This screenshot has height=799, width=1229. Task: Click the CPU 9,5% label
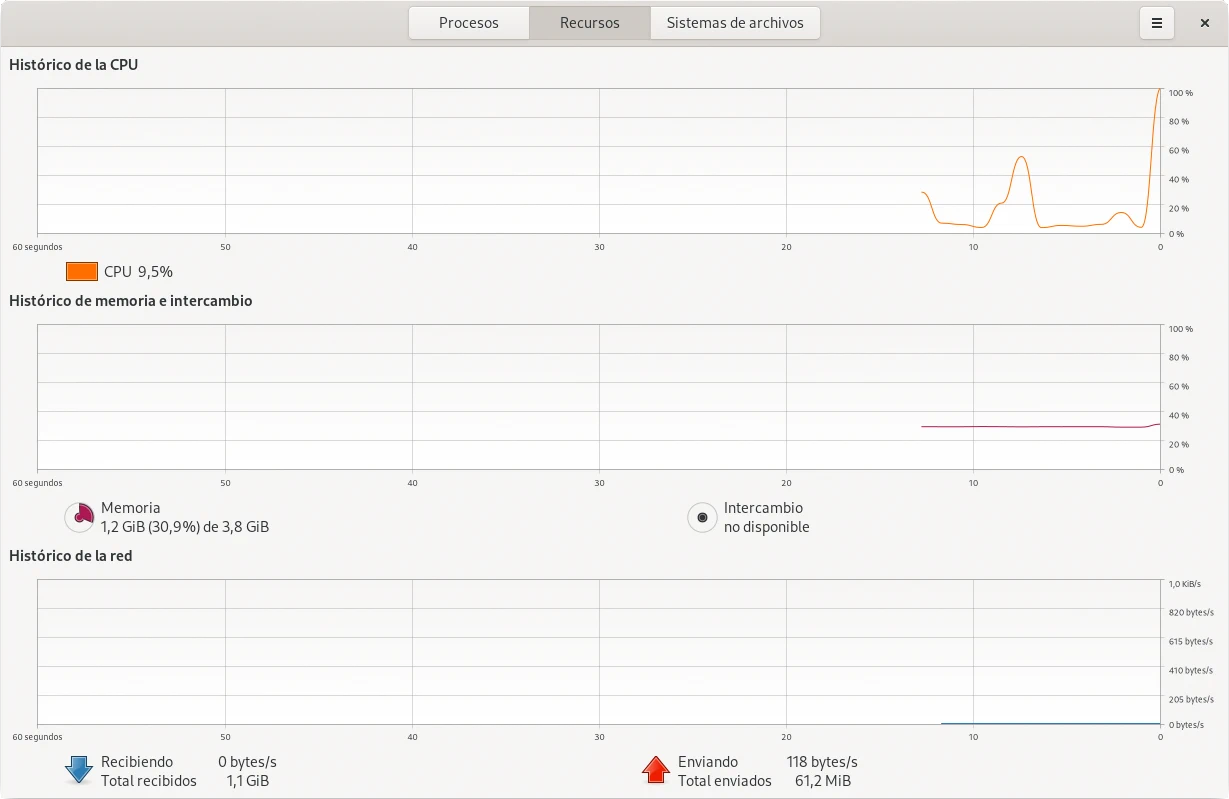point(138,271)
